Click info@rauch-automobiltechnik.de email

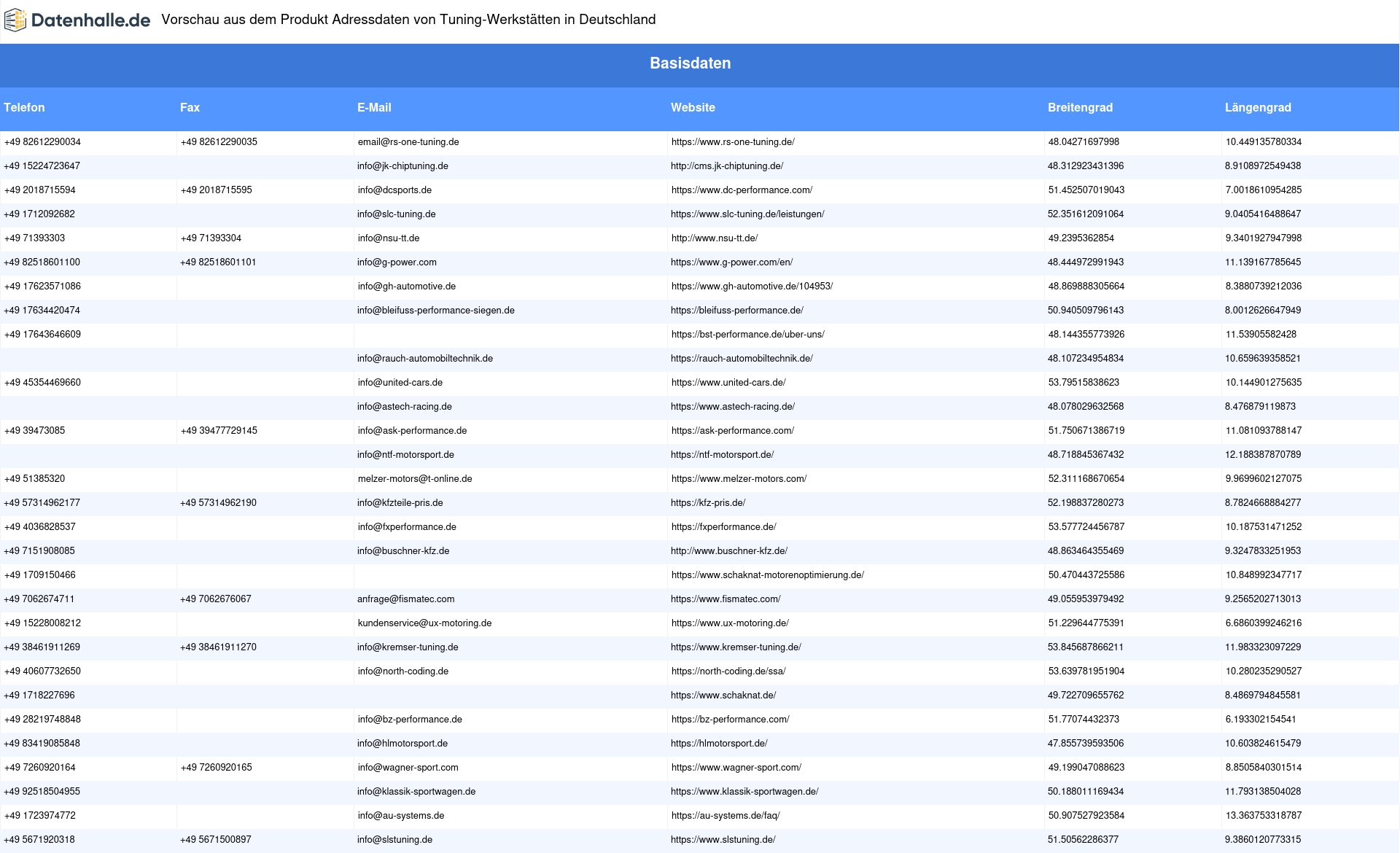(425, 359)
